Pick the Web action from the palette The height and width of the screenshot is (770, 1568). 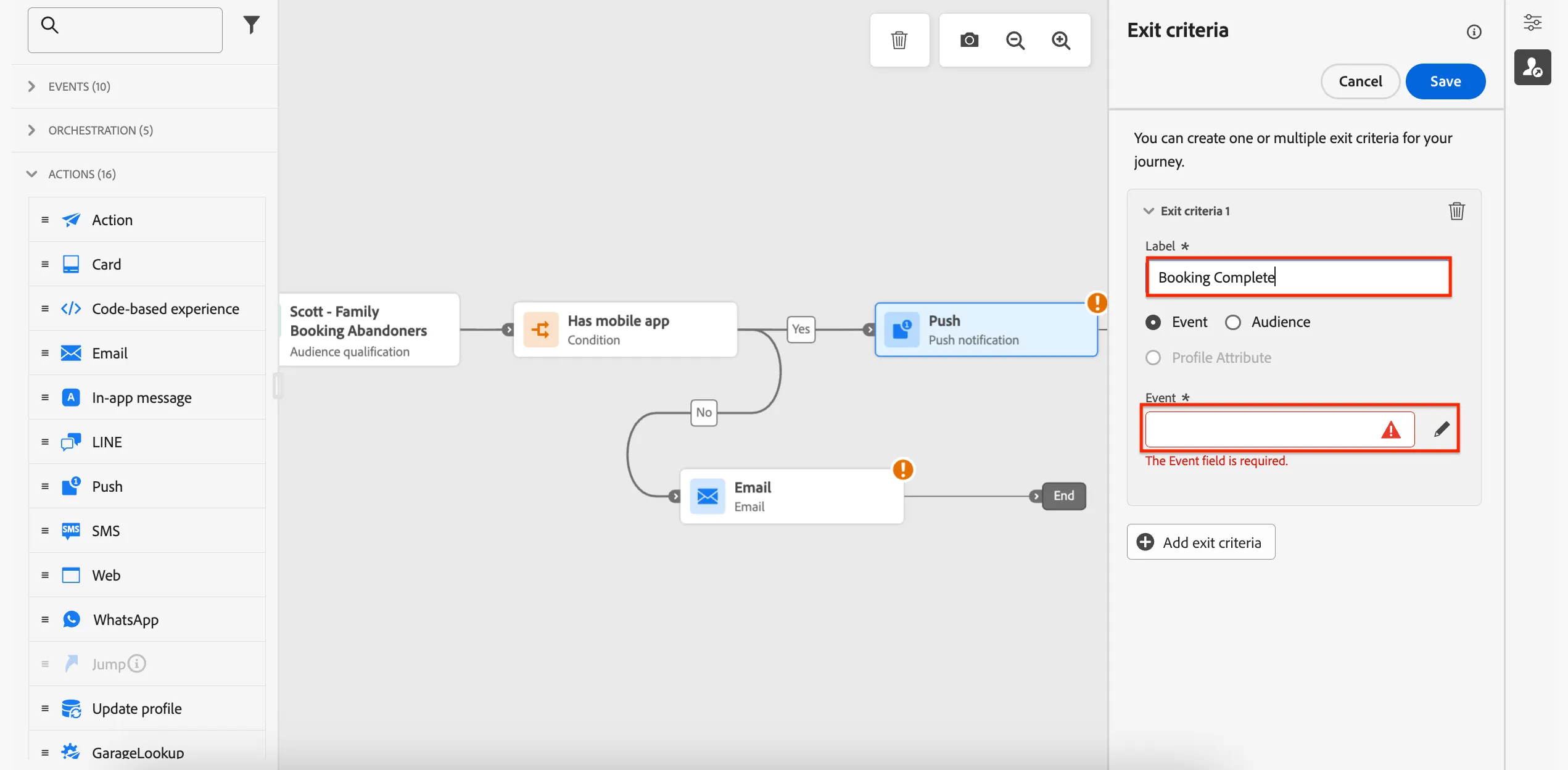(147, 575)
